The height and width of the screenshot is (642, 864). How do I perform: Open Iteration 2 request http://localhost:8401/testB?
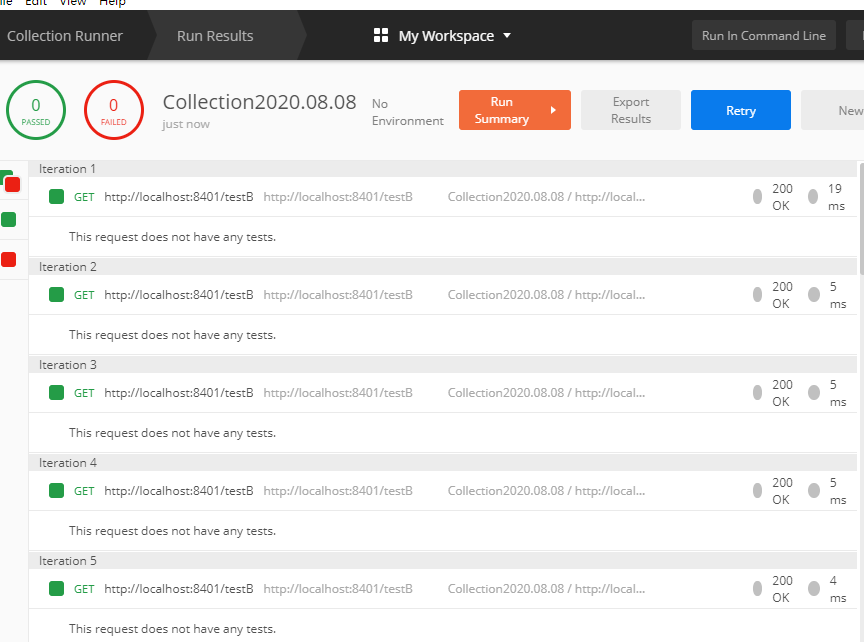click(179, 295)
